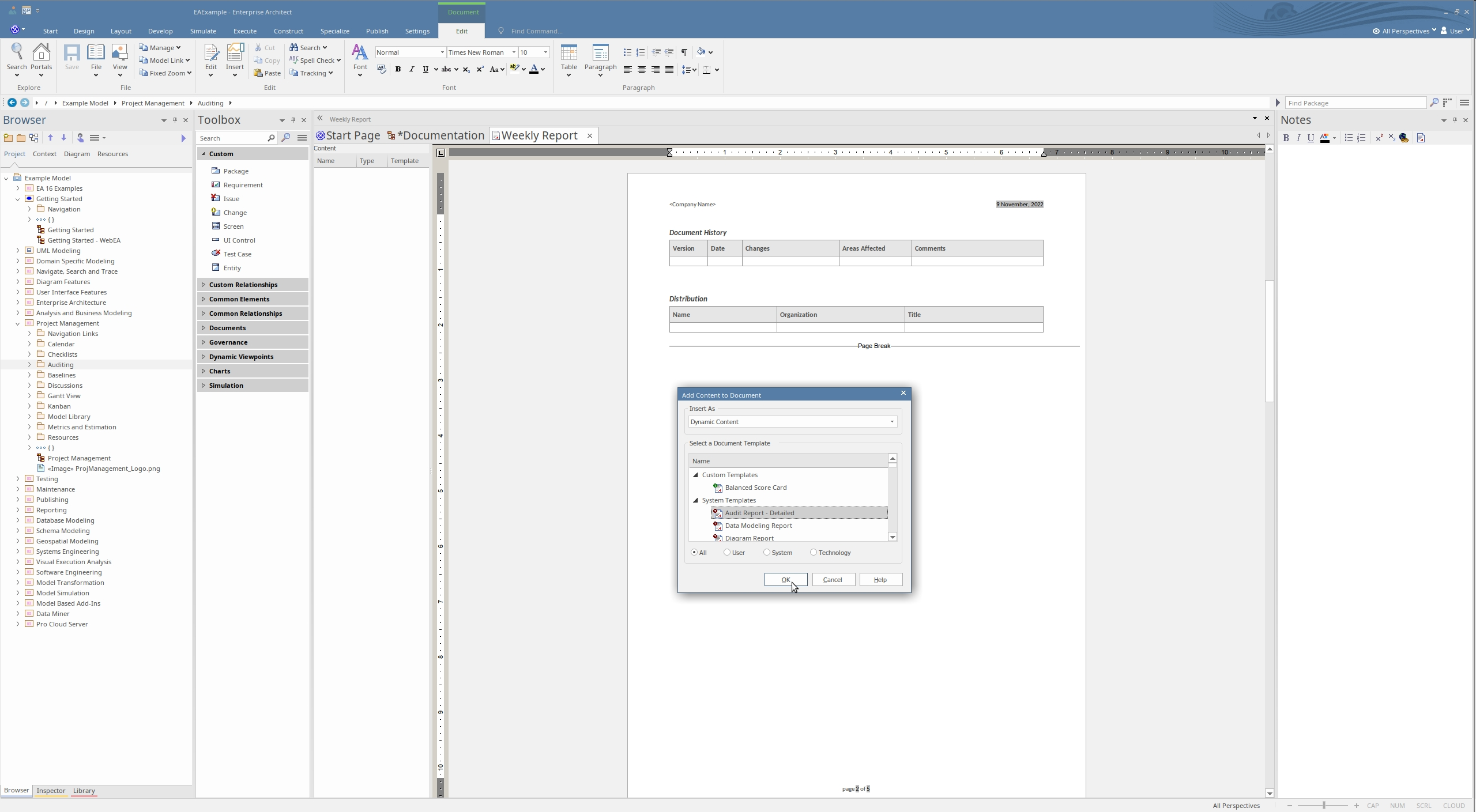Viewport: 1476px width, 812px height.
Task: Select the User radio button in dialog
Action: pyautogui.click(x=727, y=552)
